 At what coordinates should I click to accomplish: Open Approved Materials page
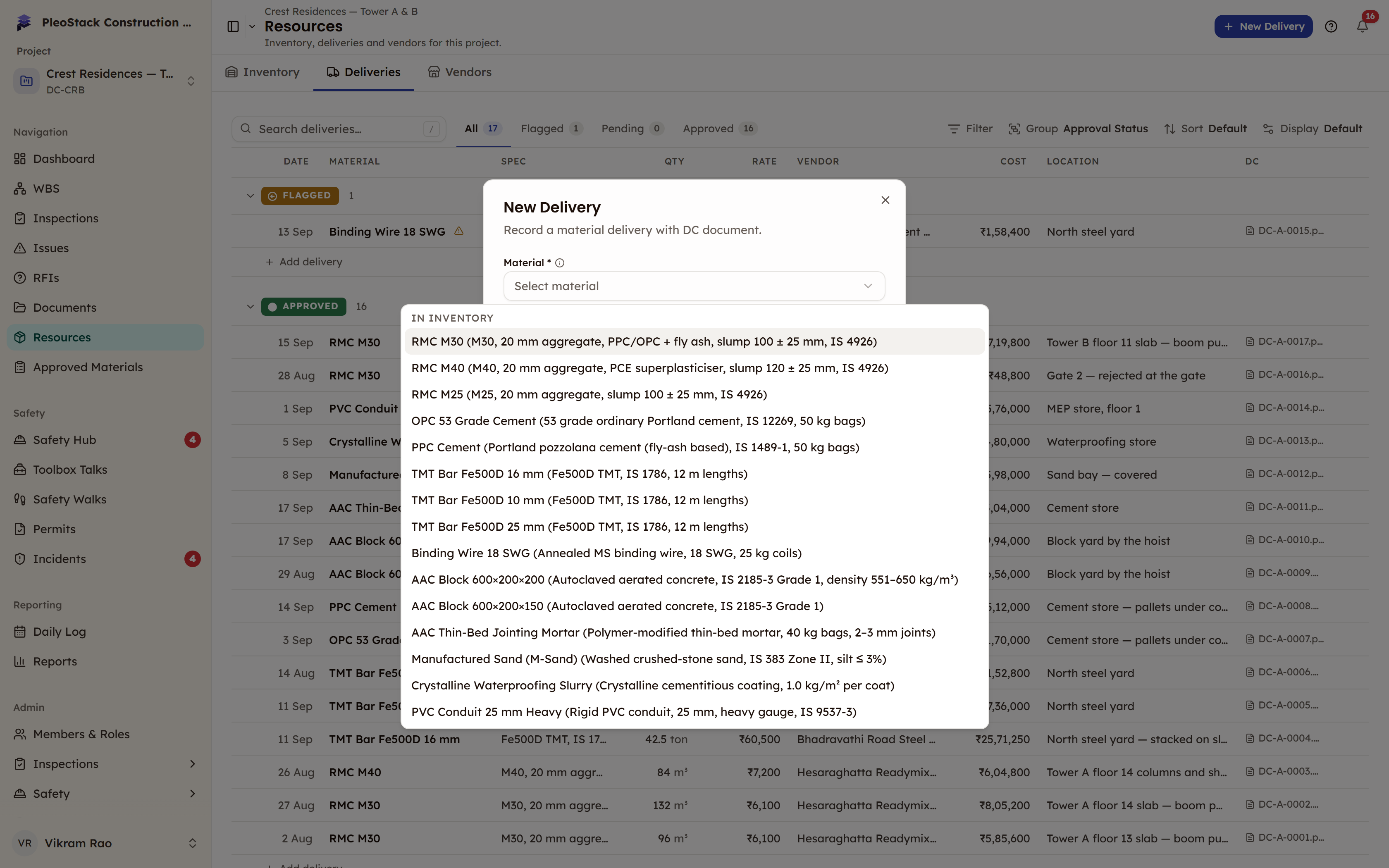point(105,367)
